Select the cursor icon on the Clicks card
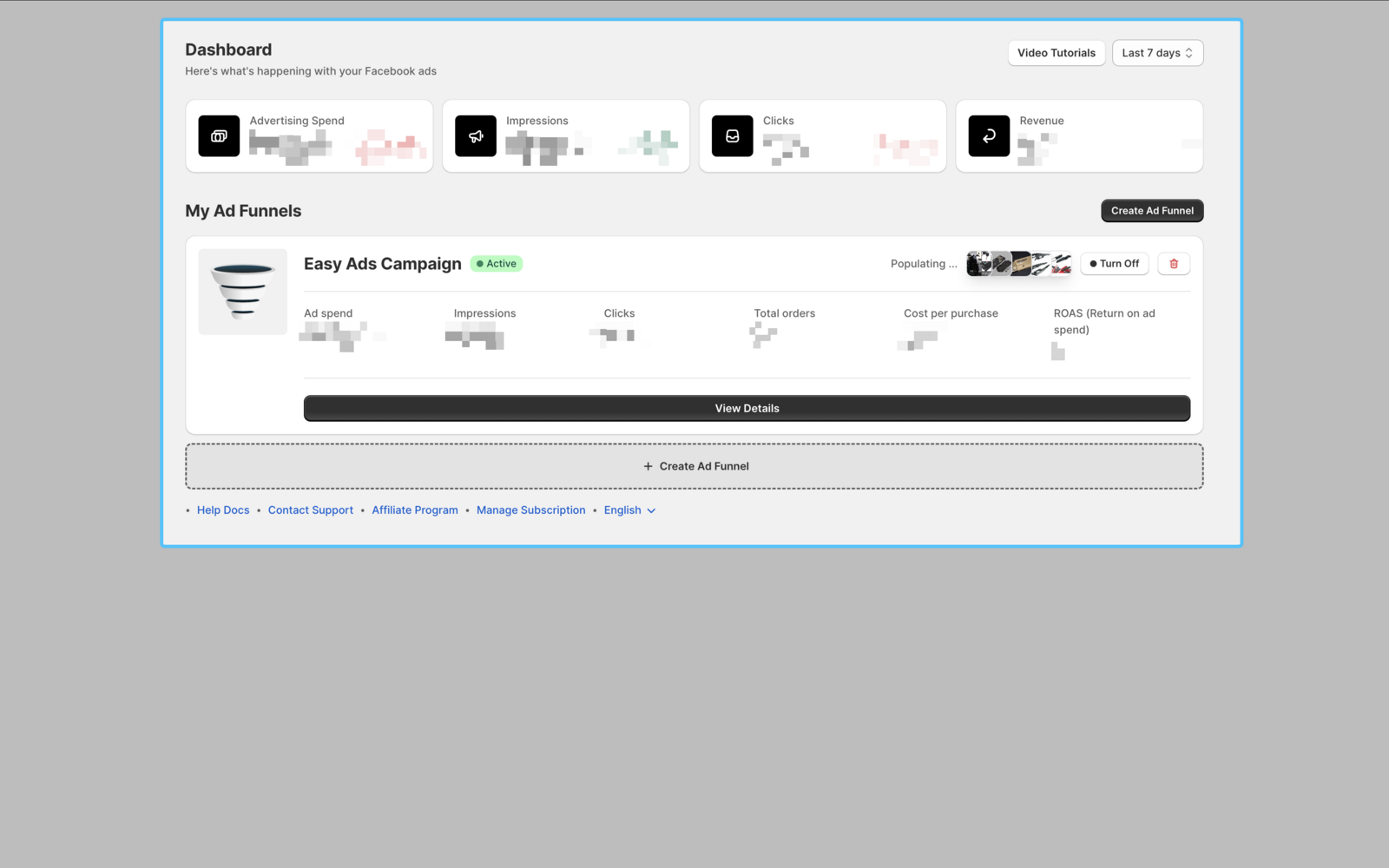 (732, 136)
